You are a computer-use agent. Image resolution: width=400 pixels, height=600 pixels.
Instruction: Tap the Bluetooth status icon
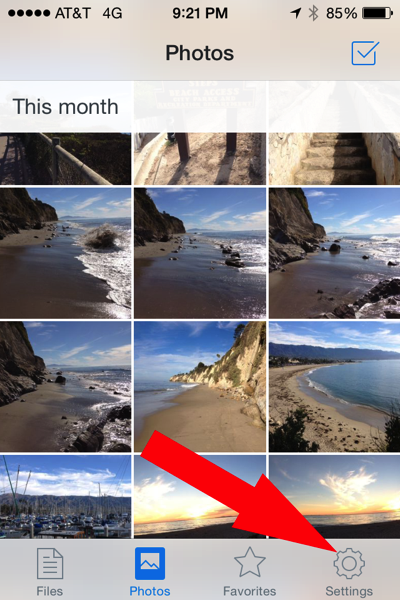coord(313,13)
